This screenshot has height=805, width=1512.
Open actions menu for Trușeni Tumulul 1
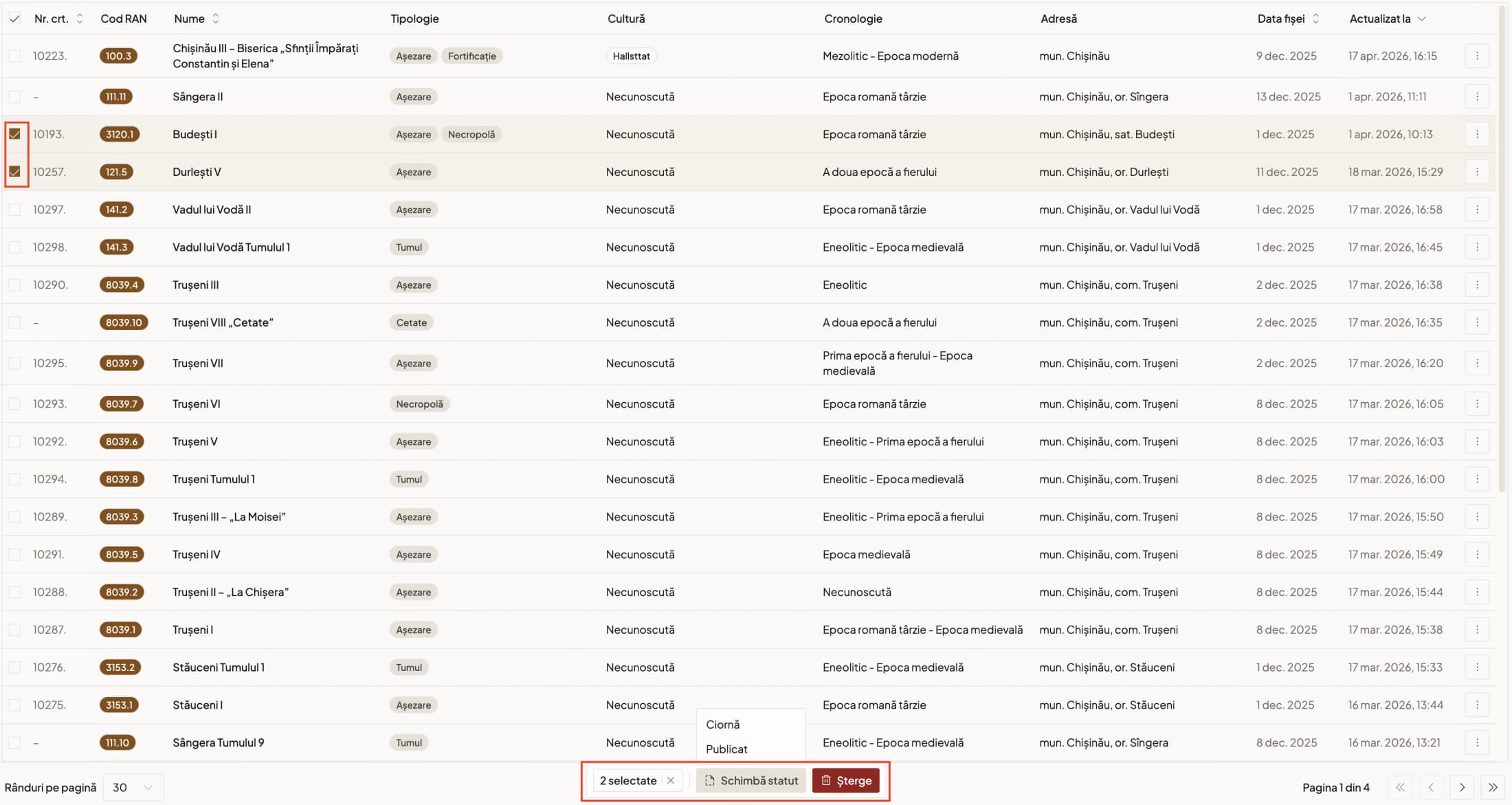pos(1477,479)
